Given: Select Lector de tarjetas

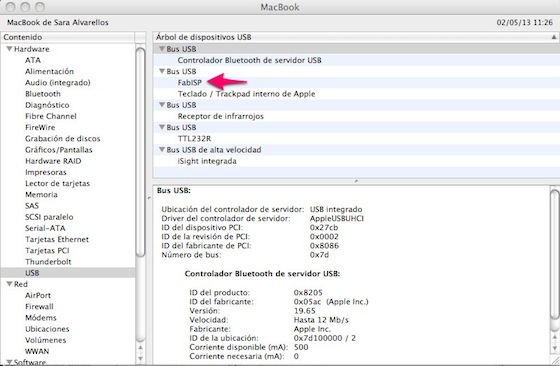Looking at the screenshot, I should [x=58, y=184].
